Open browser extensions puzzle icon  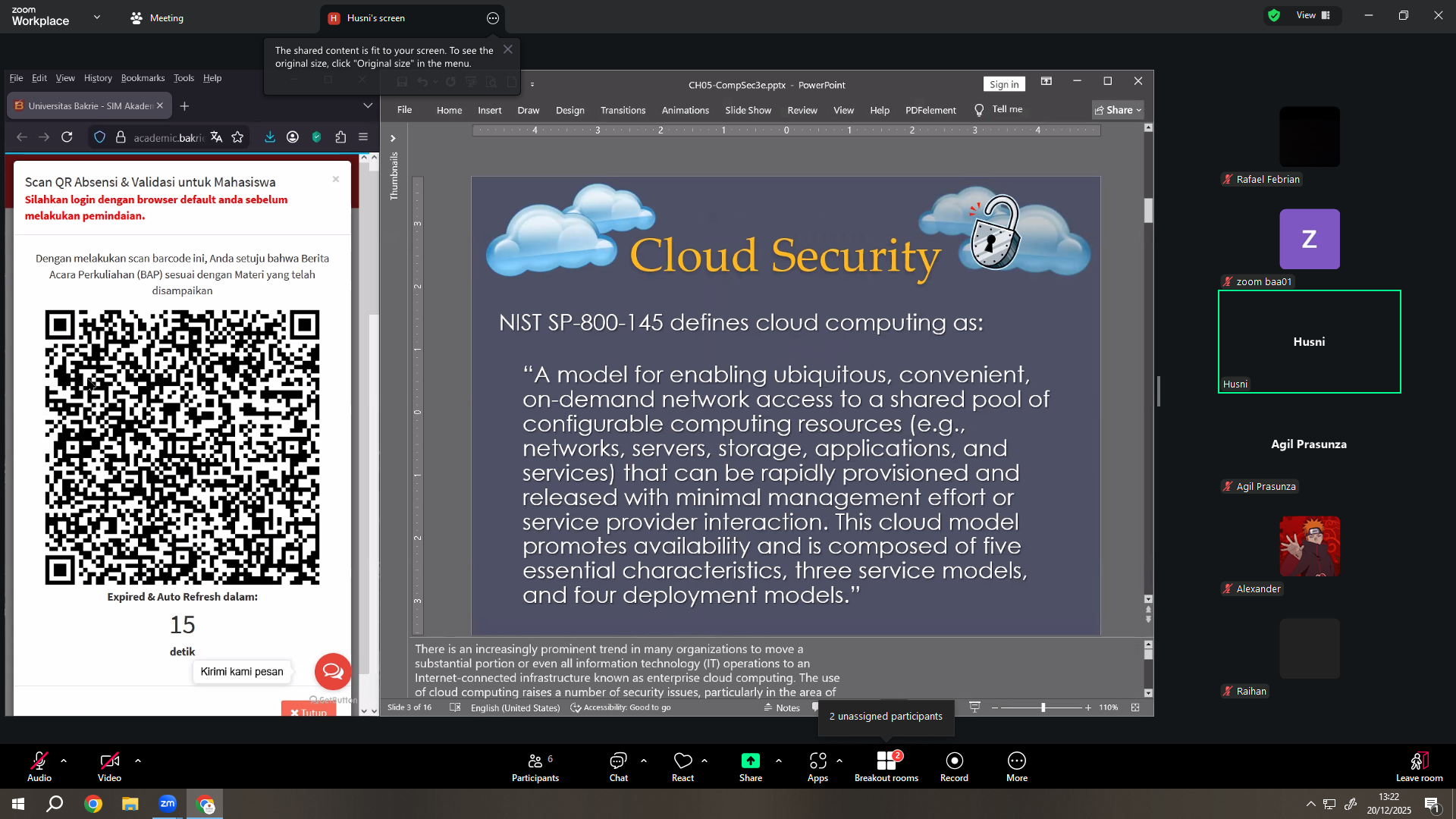click(340, 137)
